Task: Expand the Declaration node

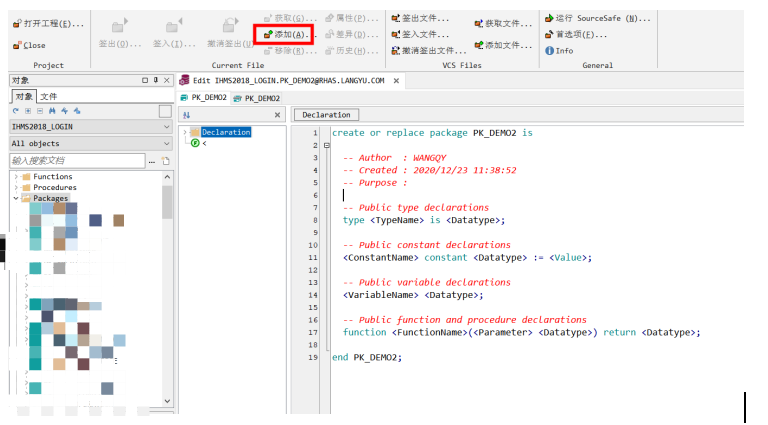Action: (x=185, y=132)
